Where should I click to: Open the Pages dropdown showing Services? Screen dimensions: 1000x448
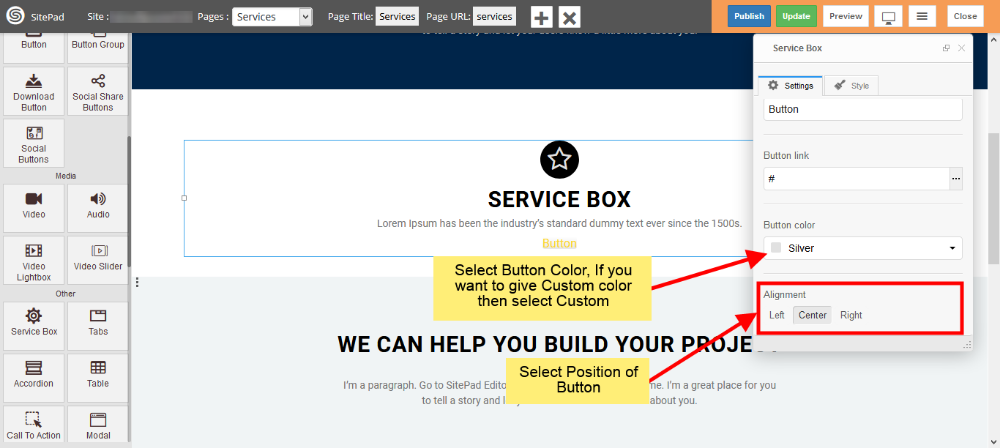pyautogui.click(x=272, y=17)
